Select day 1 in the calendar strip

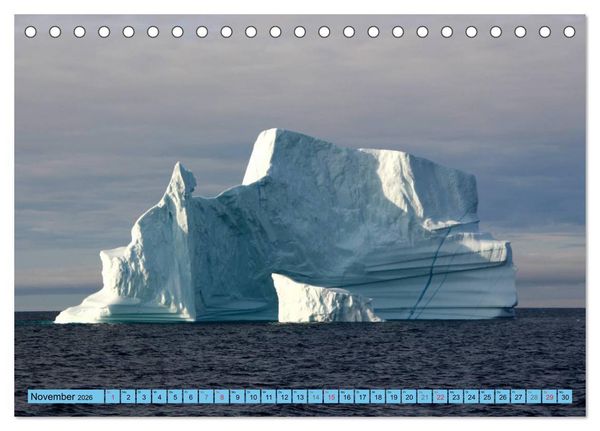click(112, 397)
